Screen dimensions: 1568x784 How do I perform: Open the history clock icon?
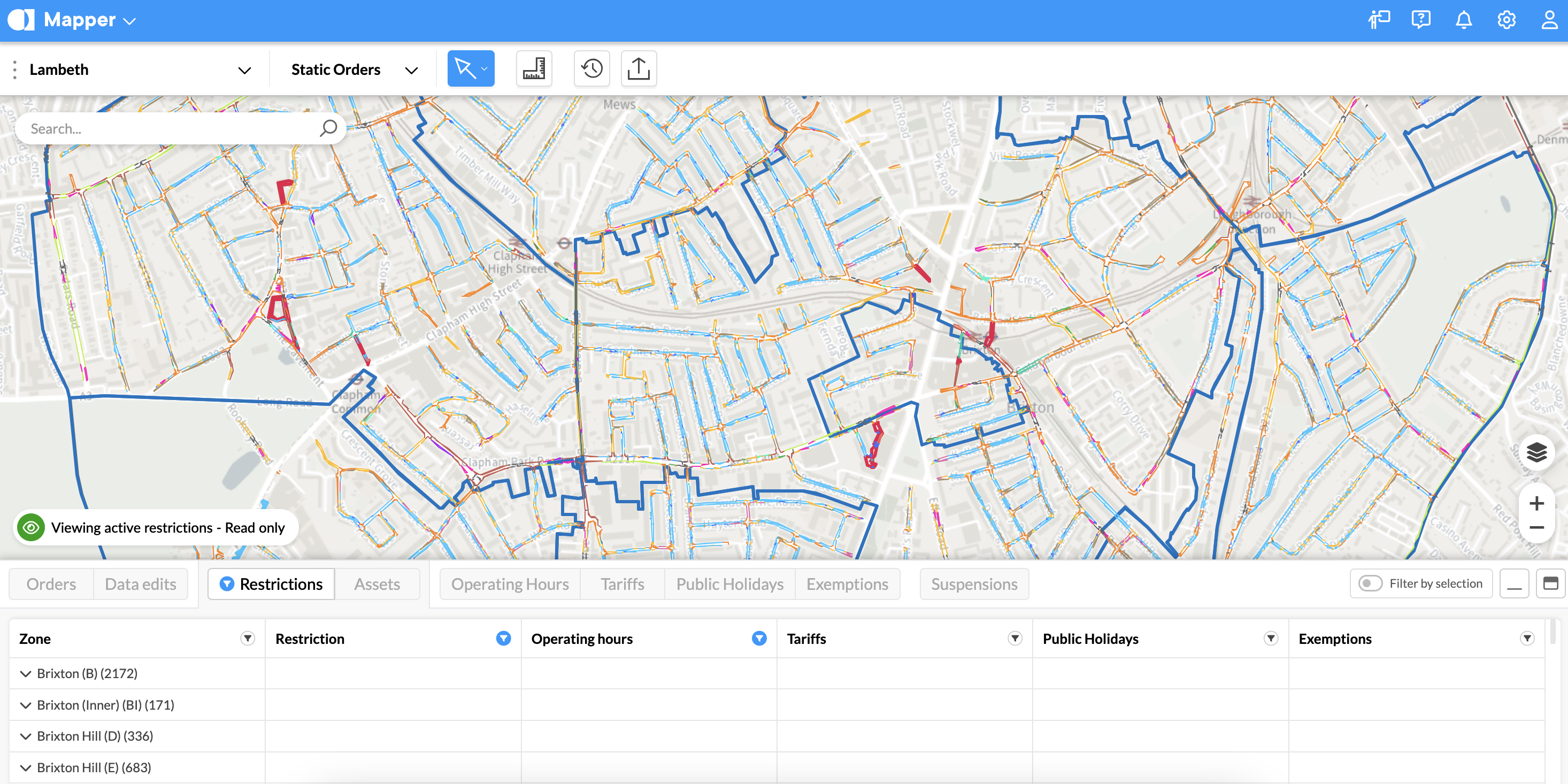pyautogui.click(x=591, y=69)
